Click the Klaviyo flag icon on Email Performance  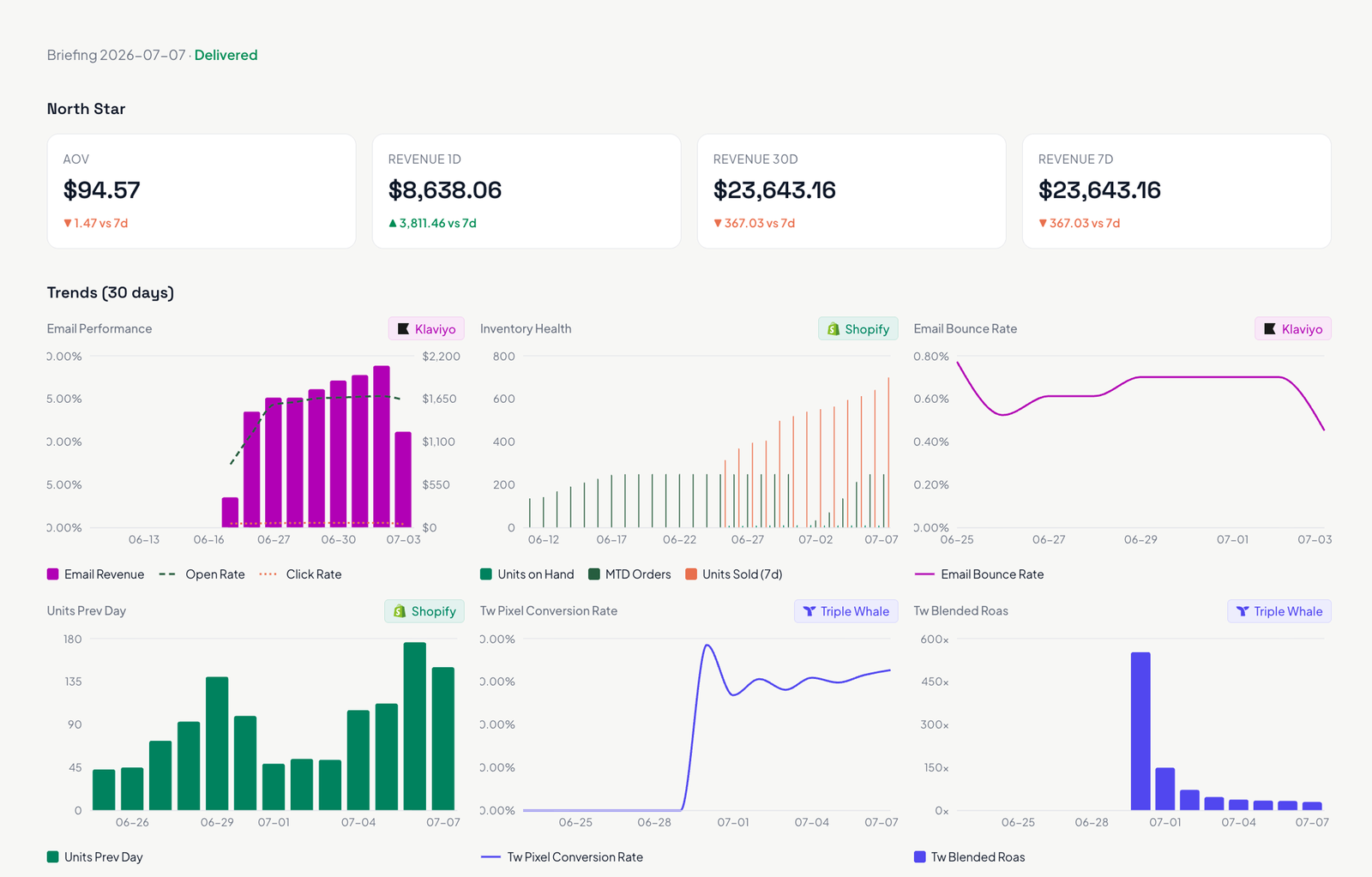pyautogui.click(x=403, y=329)
